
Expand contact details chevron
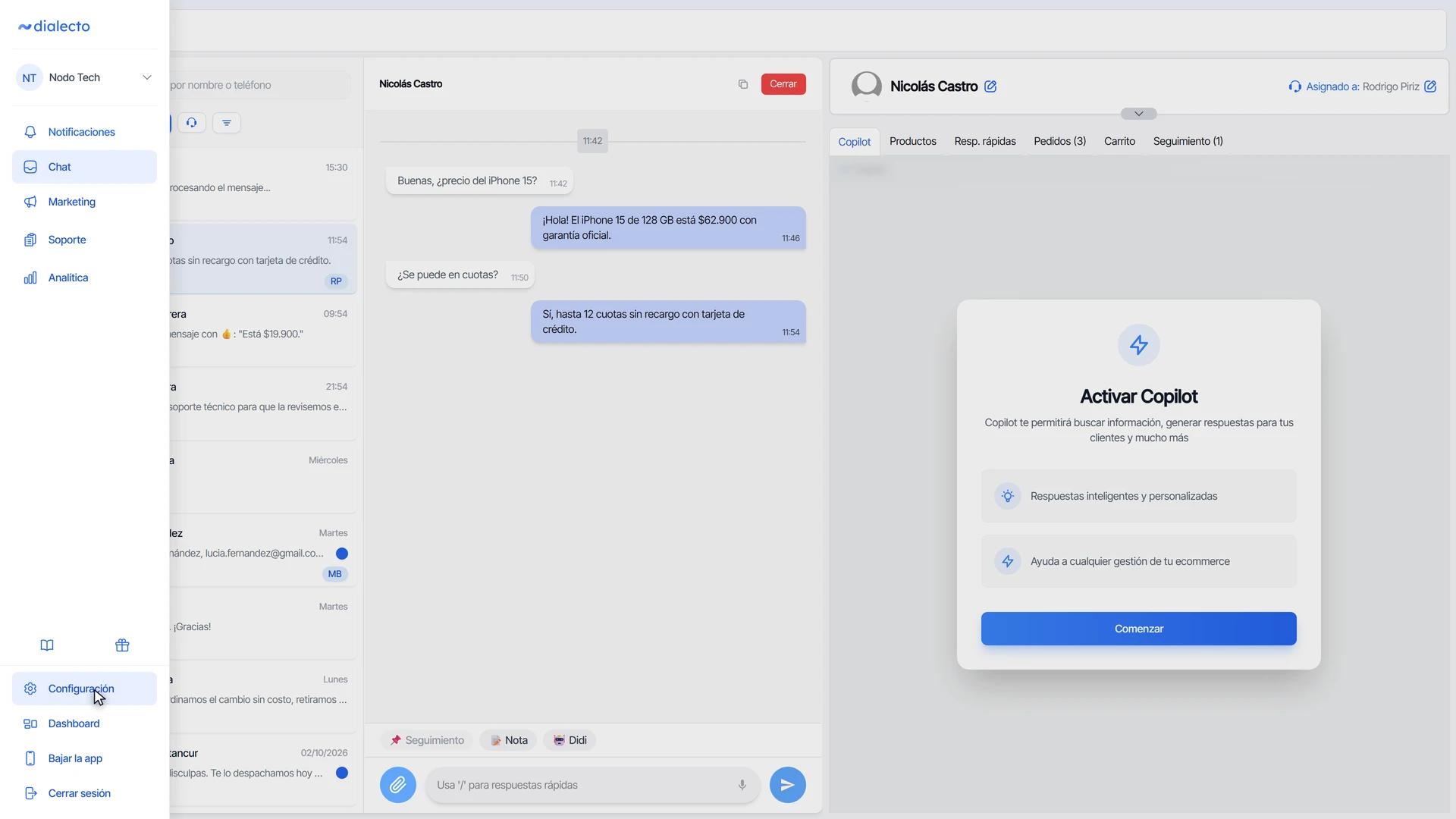tap(1139, 114)
